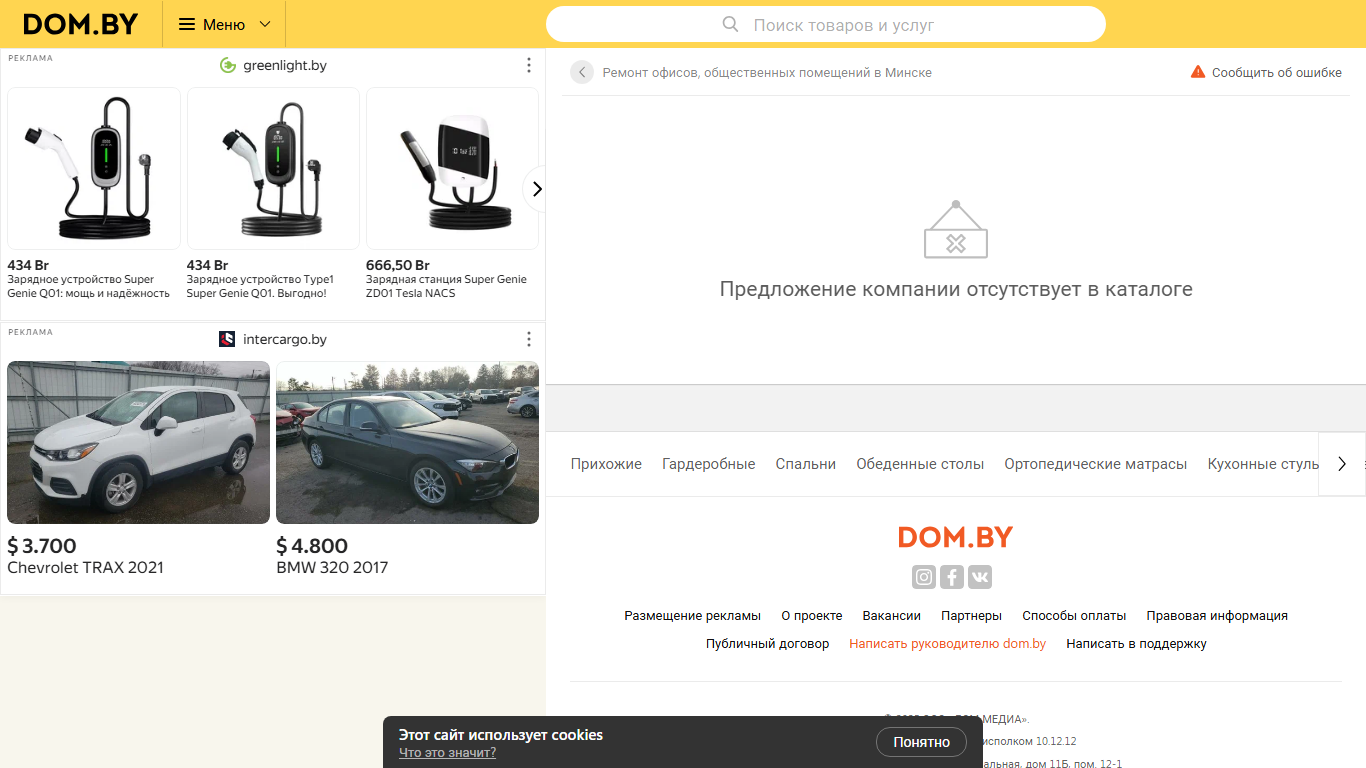
Task: Open the Instagram icon in footer
Action: tap(924, 577)
